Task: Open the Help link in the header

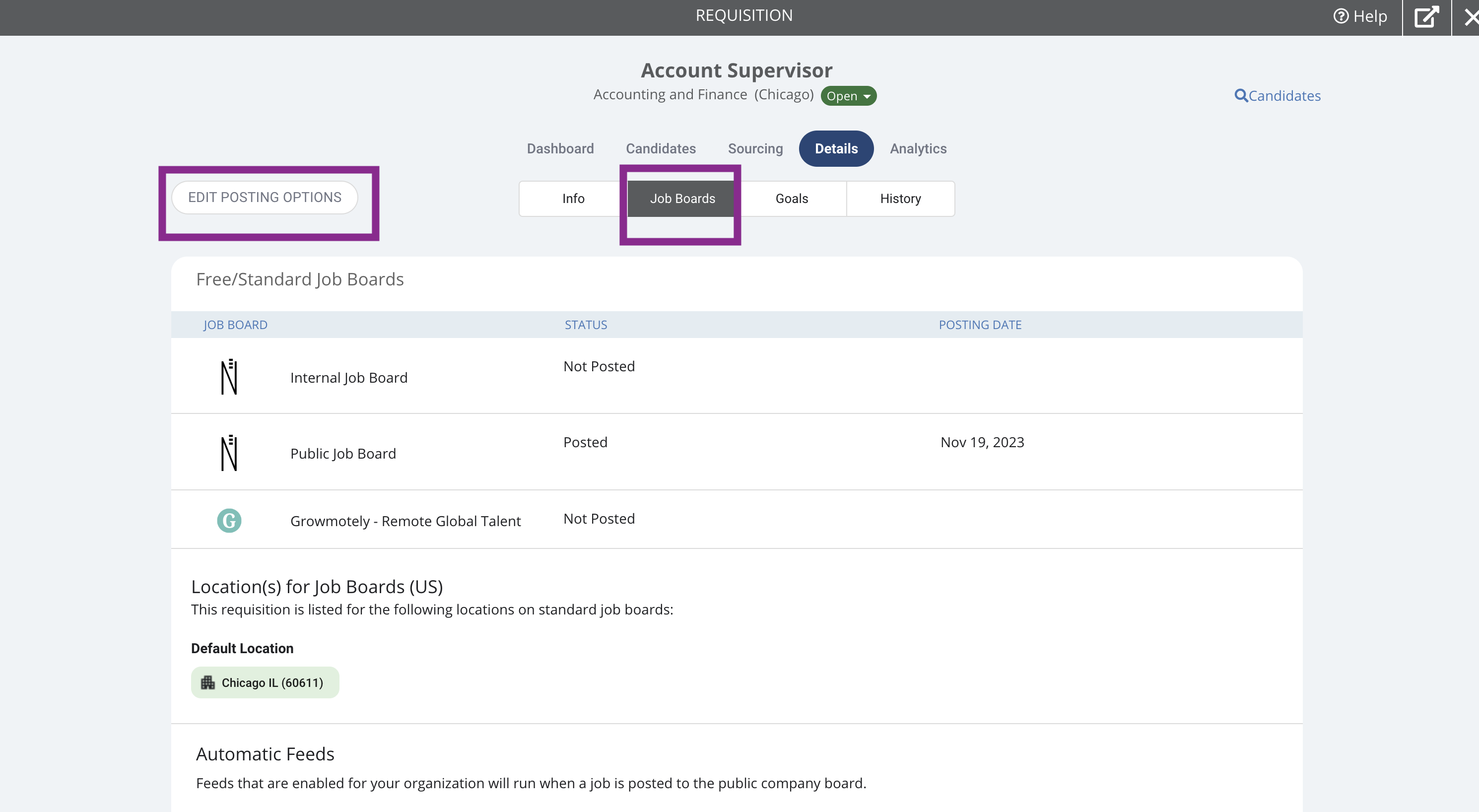Action: (x=1360, y=16)
